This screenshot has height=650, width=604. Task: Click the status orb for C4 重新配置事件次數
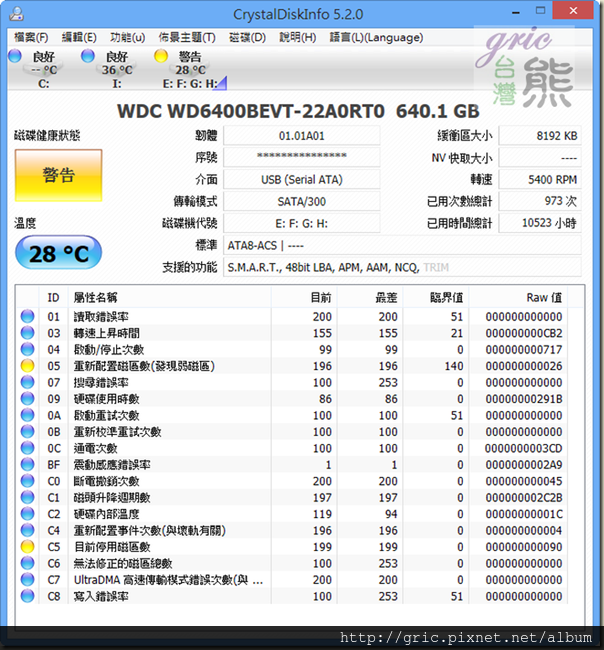tap(27, 530)
